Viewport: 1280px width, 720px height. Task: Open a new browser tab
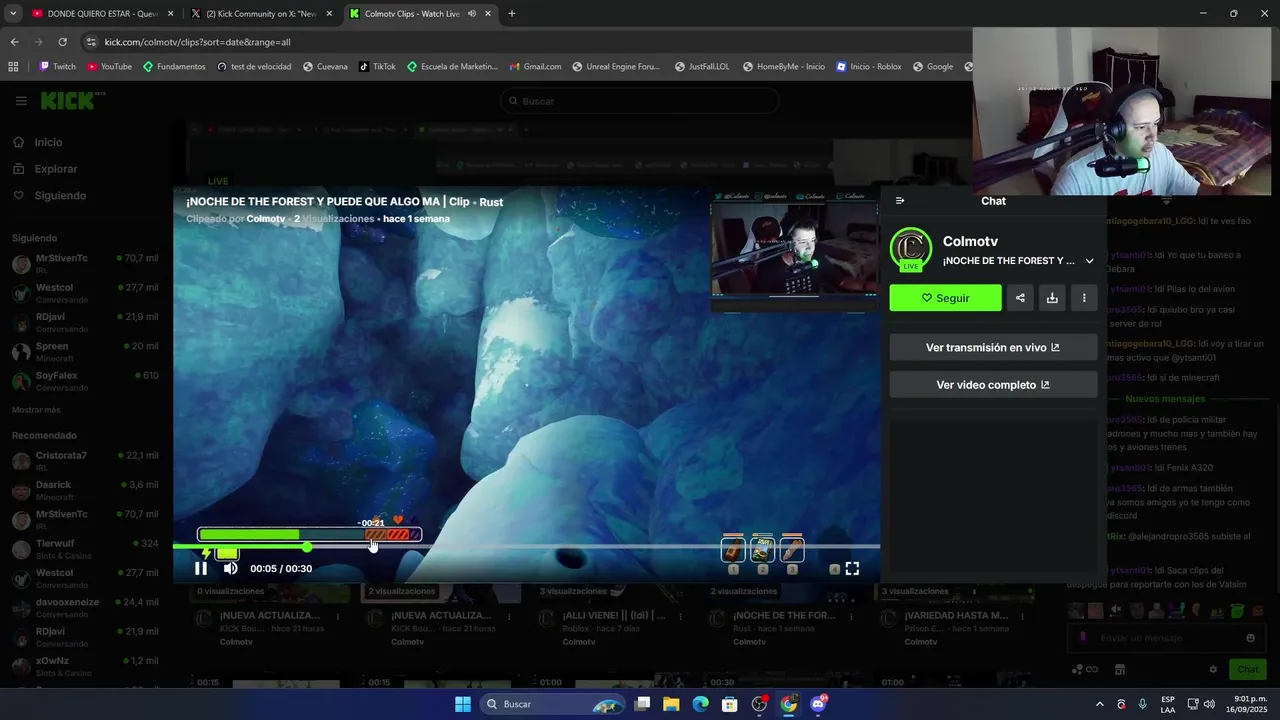point(512,14)
